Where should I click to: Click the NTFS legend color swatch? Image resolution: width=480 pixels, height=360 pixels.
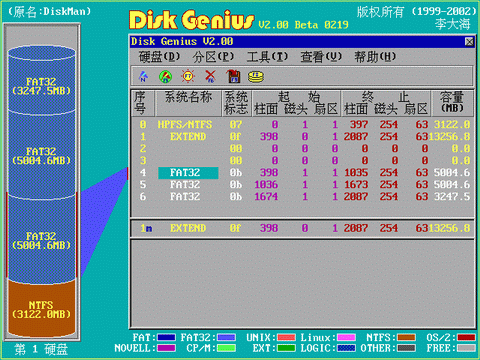coord(406,338)
